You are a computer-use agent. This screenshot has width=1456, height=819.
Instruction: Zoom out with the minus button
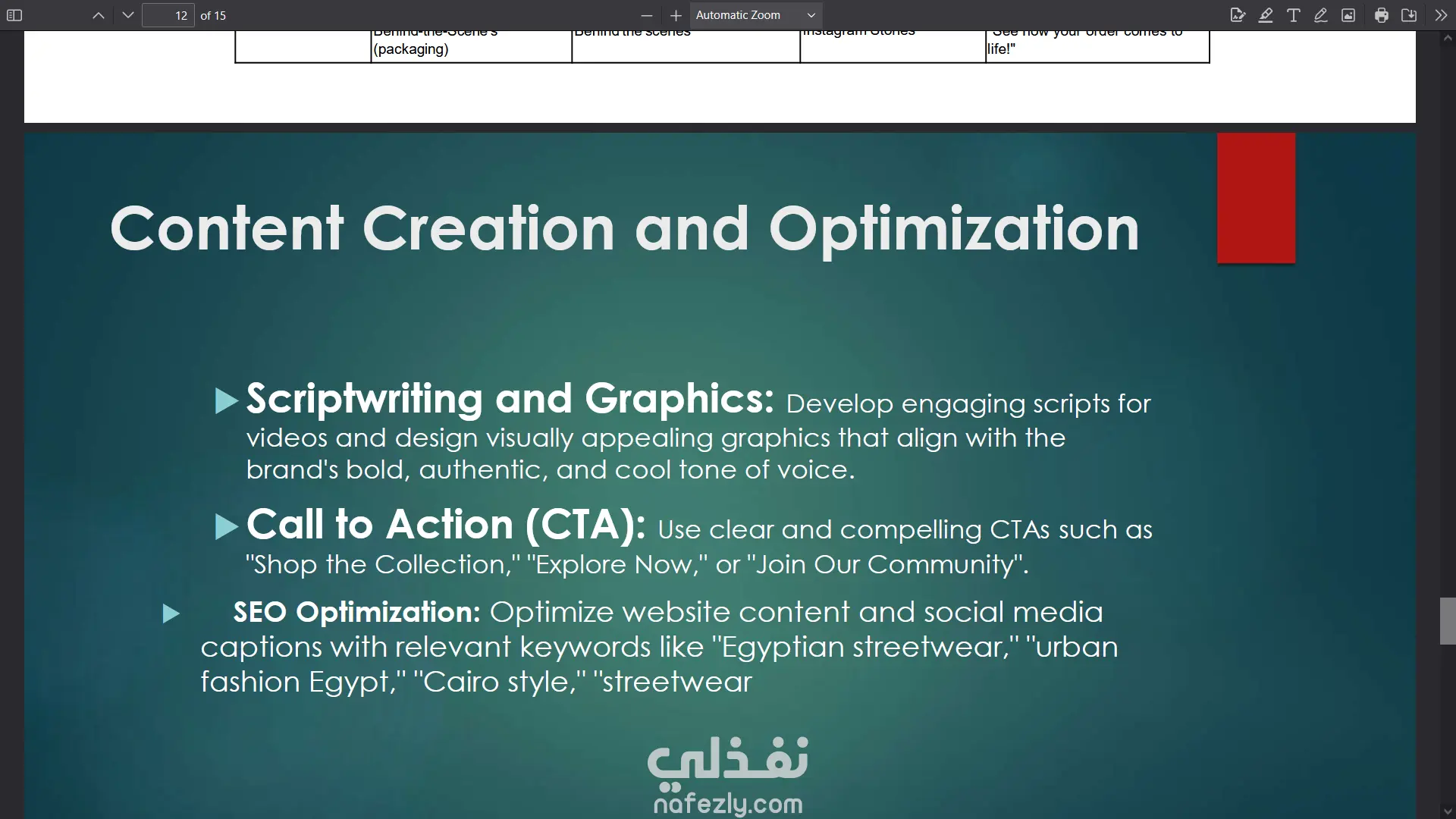(646, 15)
